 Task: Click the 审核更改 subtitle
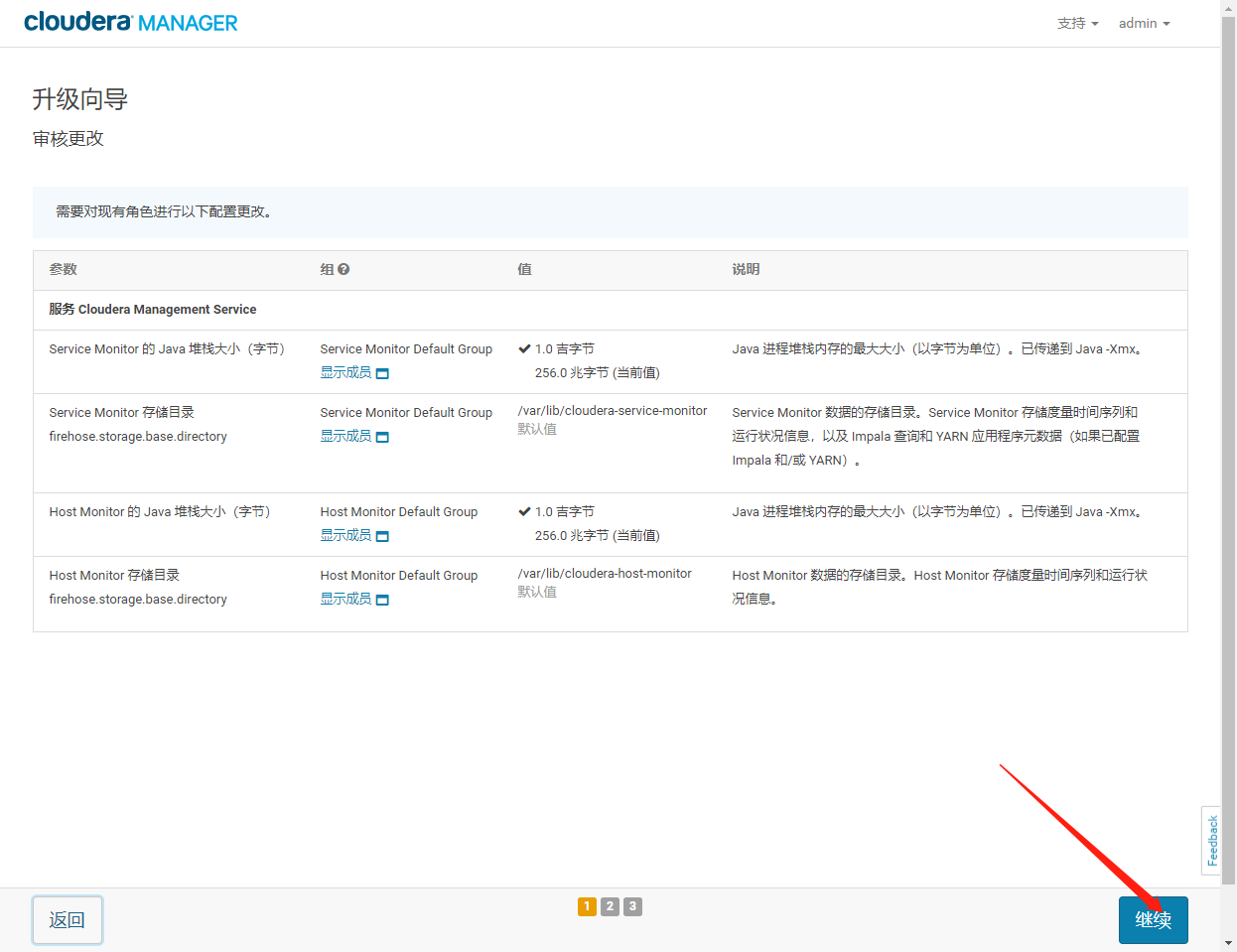click(x=69, y=139)
